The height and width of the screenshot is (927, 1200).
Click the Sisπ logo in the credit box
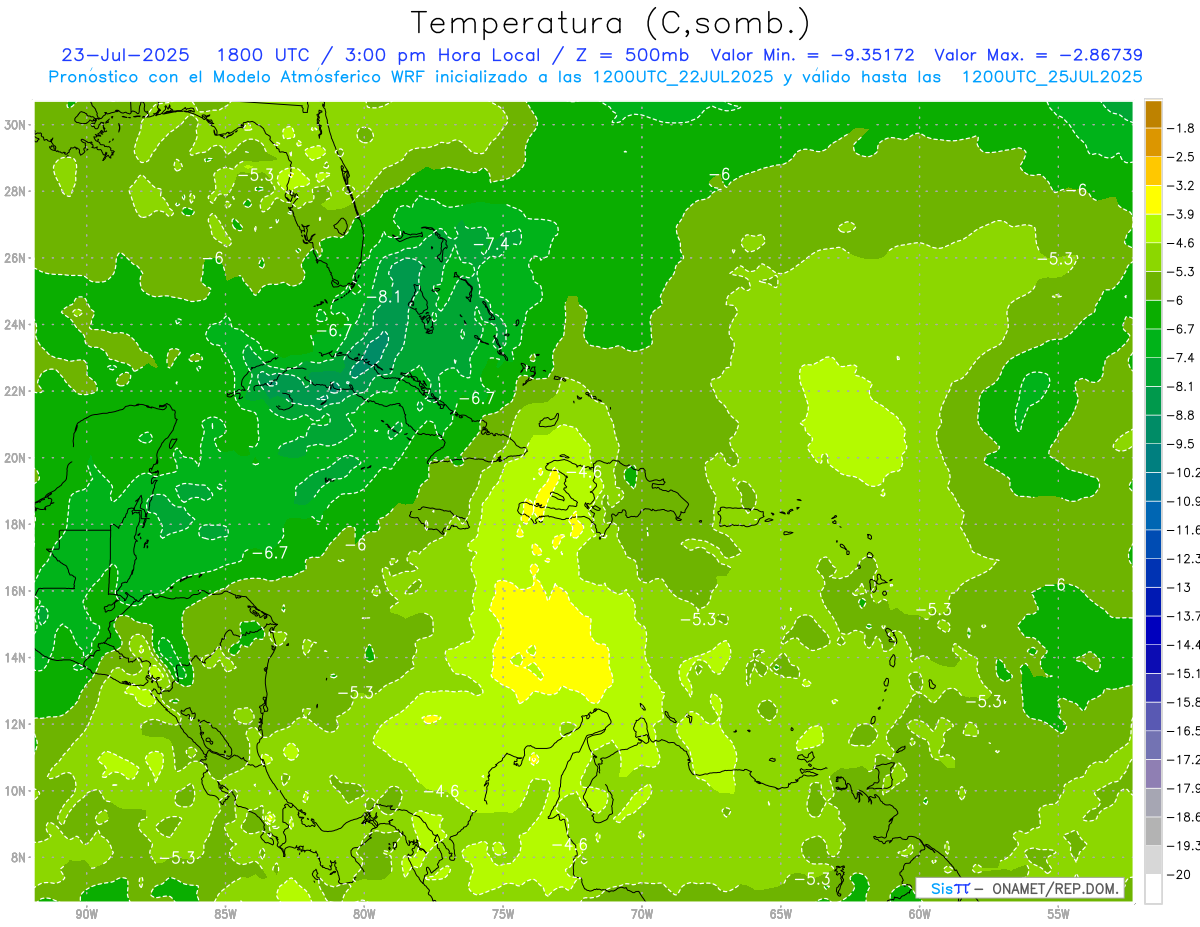tap(950, 889)
